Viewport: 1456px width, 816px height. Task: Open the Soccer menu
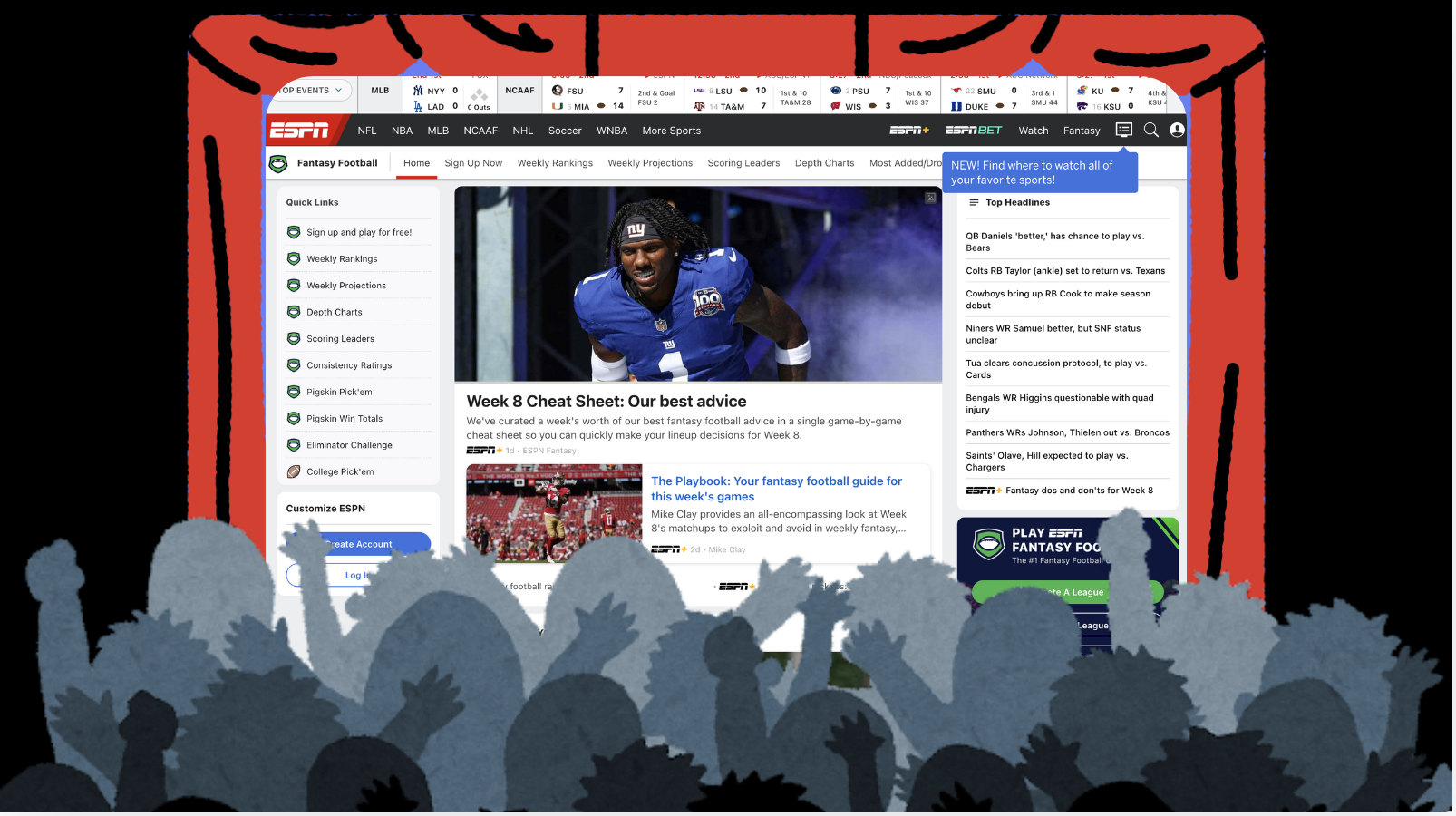pyautogui.click(x=565, y=131)
